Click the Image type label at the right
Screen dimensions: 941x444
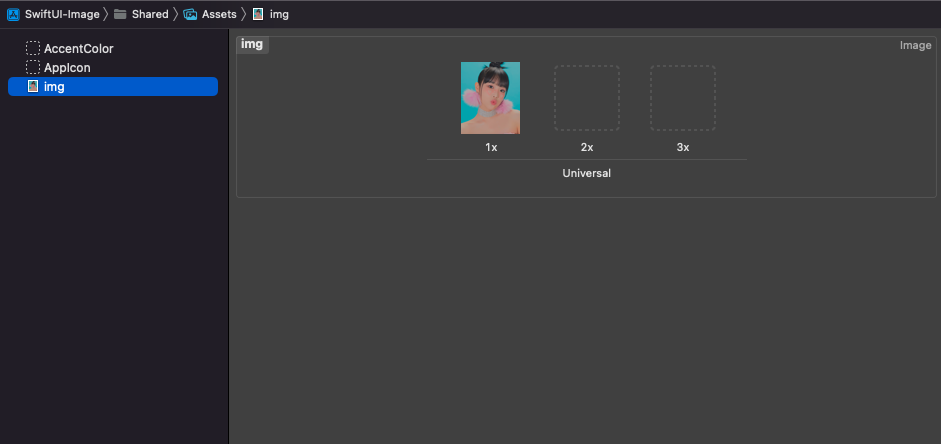click(x=915, y=46)
